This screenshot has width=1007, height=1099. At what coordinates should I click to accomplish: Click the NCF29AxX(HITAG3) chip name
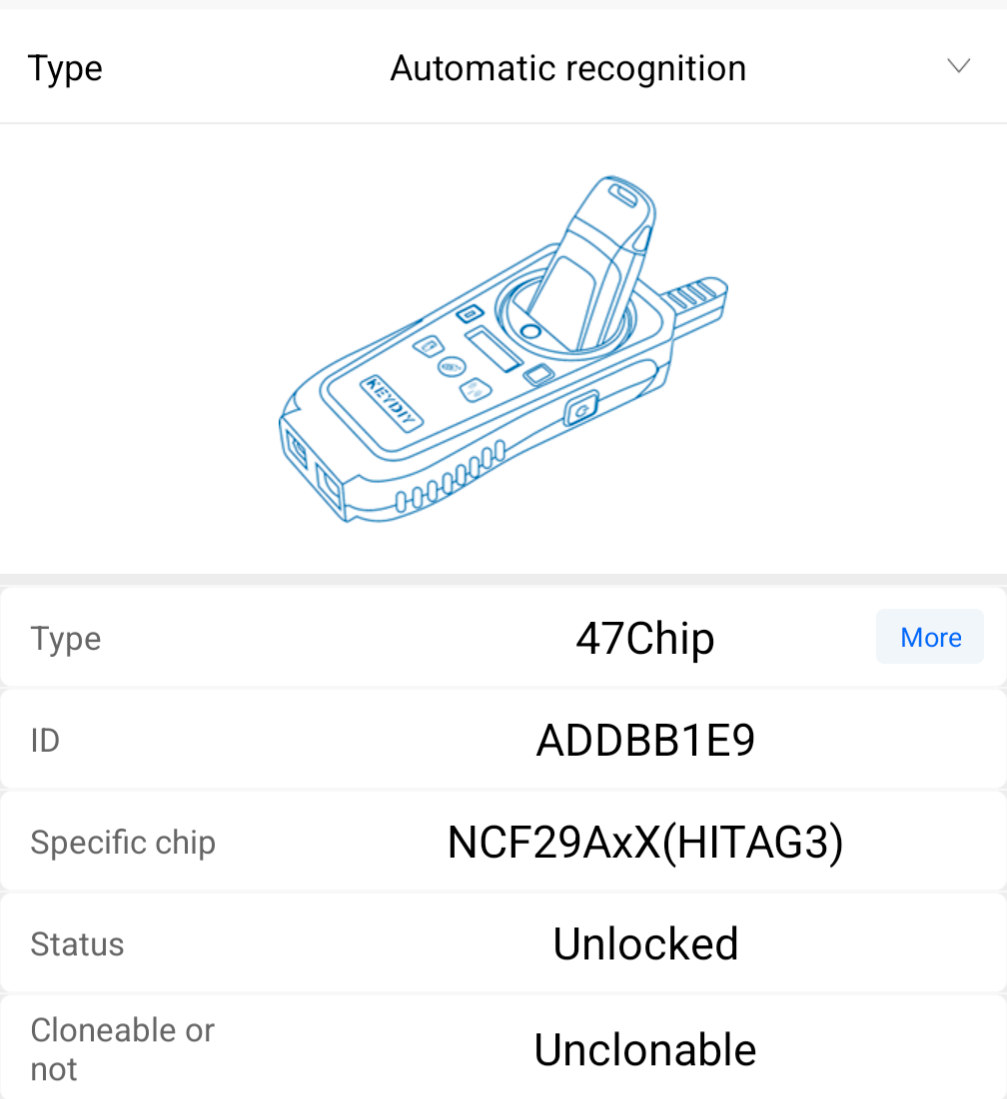coord(645,843)
